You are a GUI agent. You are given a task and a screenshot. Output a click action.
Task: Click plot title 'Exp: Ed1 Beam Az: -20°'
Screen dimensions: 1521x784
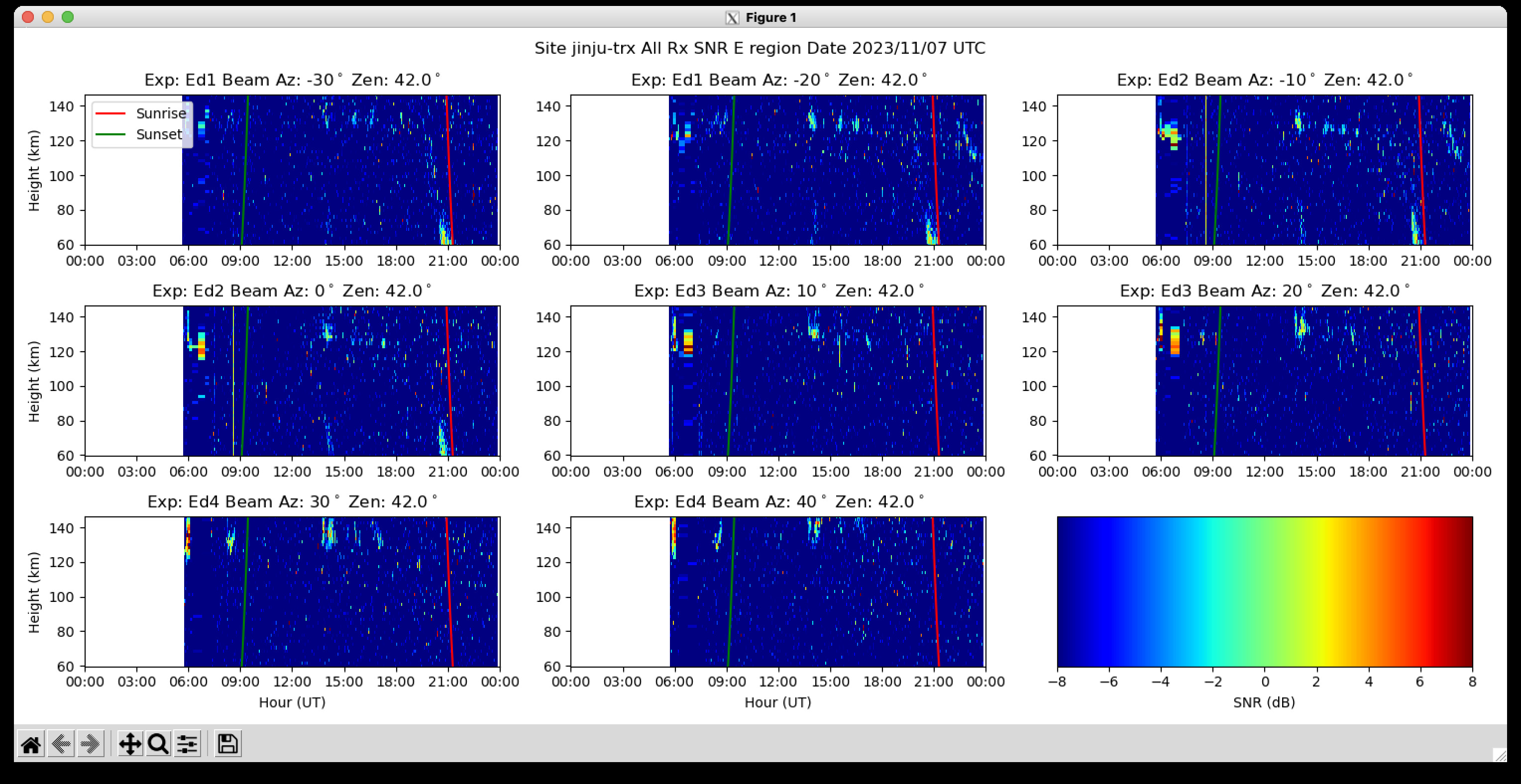[x=779, y=80]
